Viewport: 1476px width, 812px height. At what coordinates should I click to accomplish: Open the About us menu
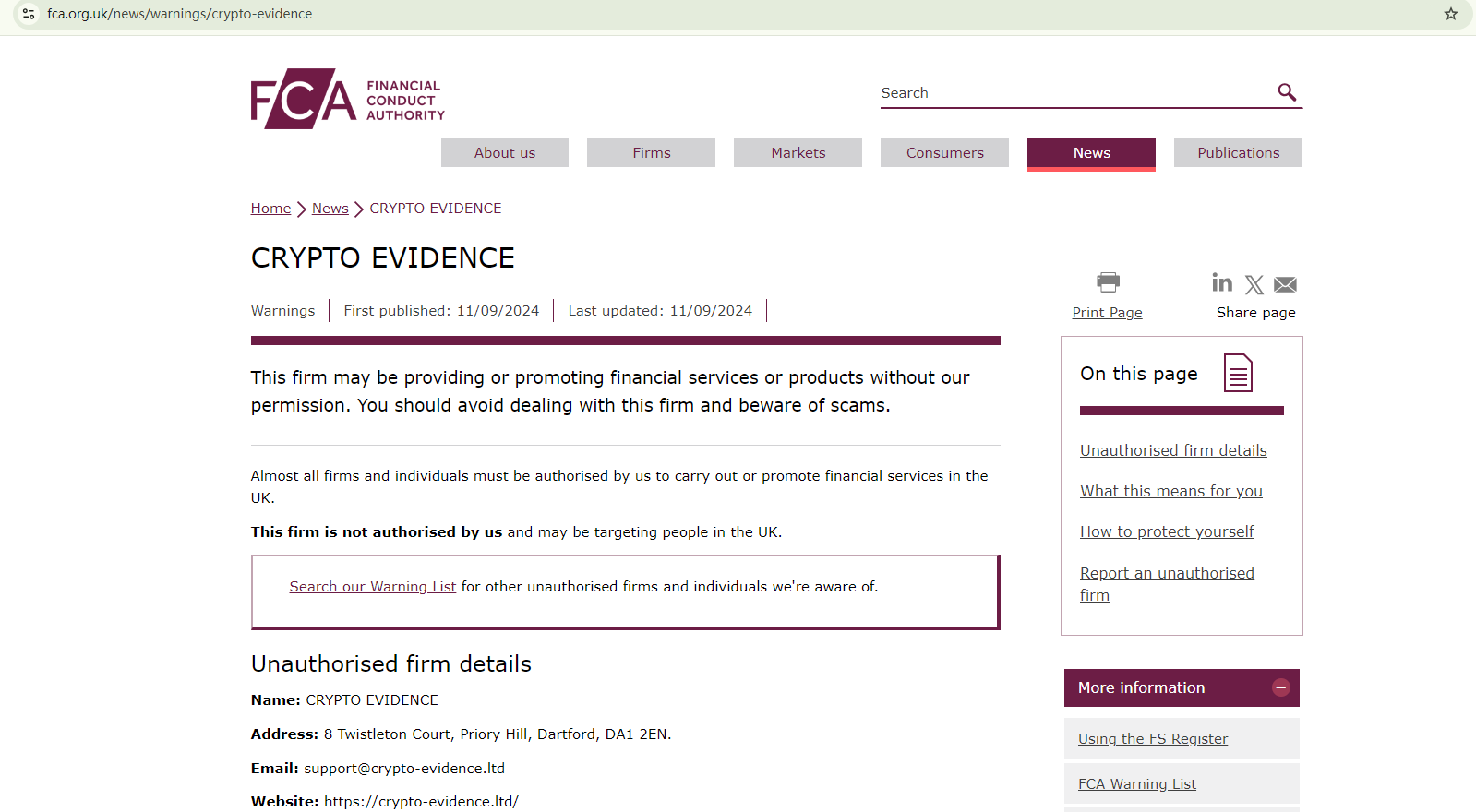point(504,153)
